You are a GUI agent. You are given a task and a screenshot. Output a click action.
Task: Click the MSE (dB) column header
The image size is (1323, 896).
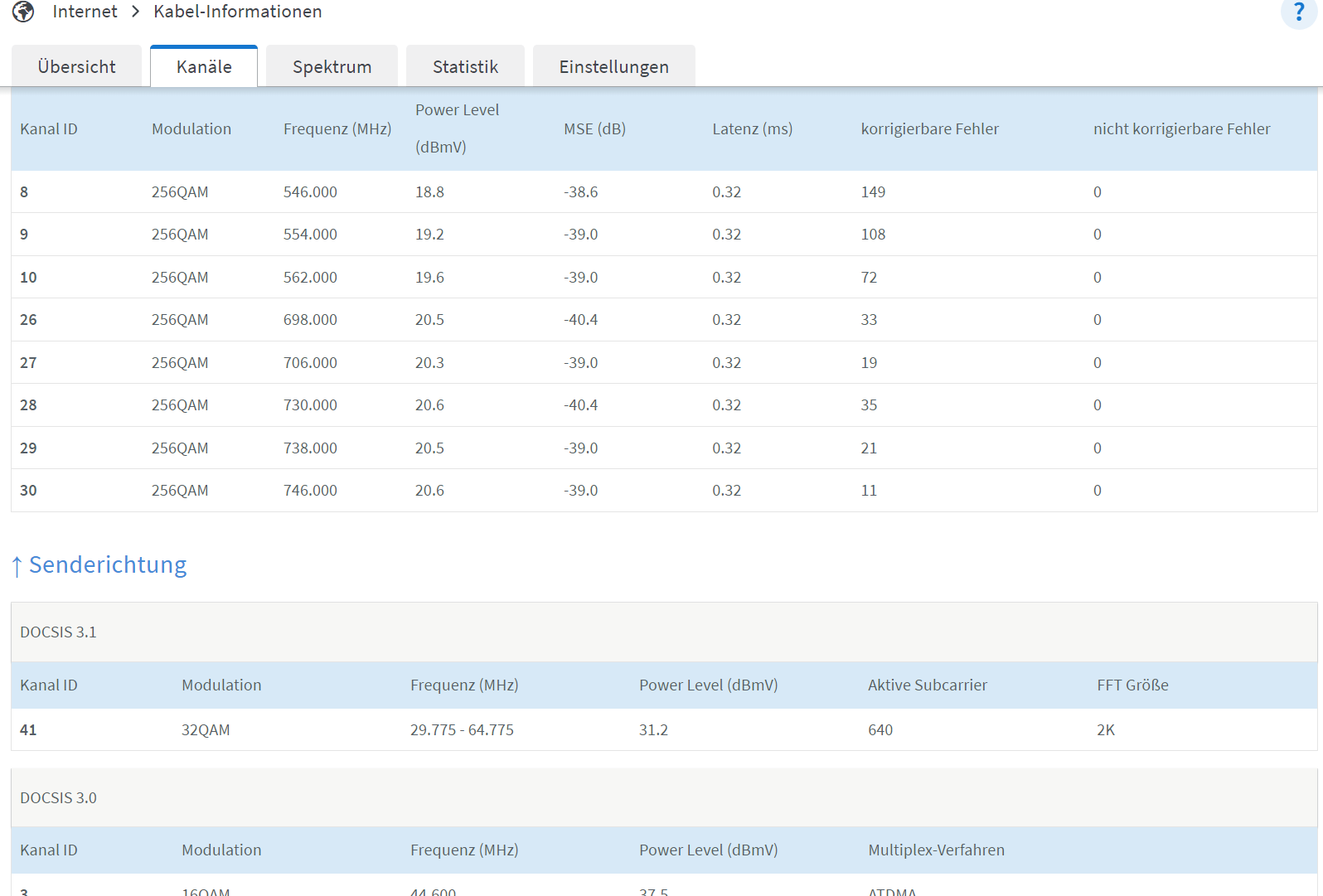[x=594, y=128]
